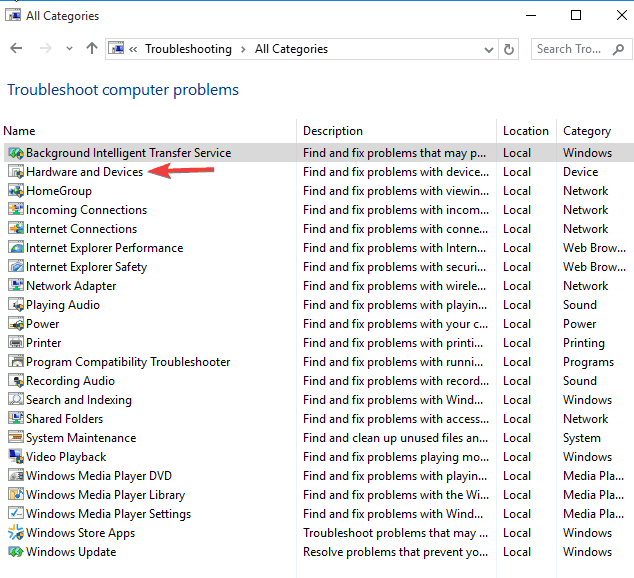The width and height of the screenshot is (634, 578).
Task: Go up one level with up arrow
Action: 92,49
